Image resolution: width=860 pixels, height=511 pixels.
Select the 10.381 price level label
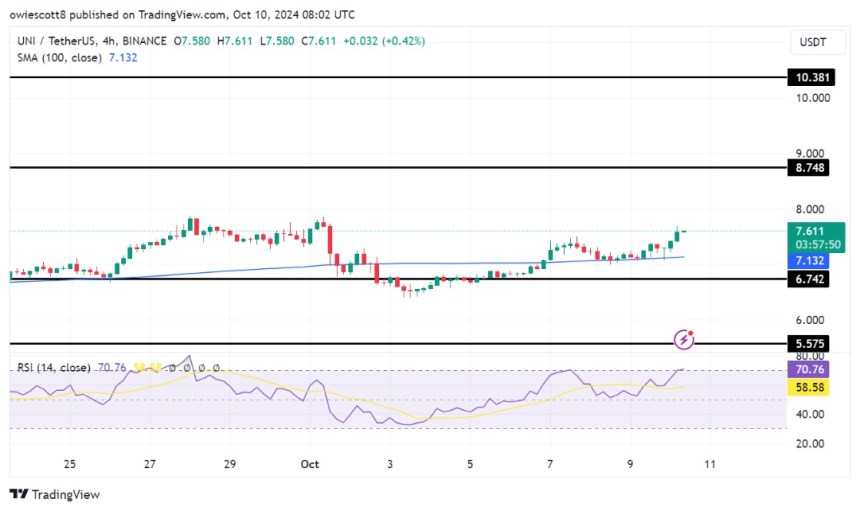812,77
